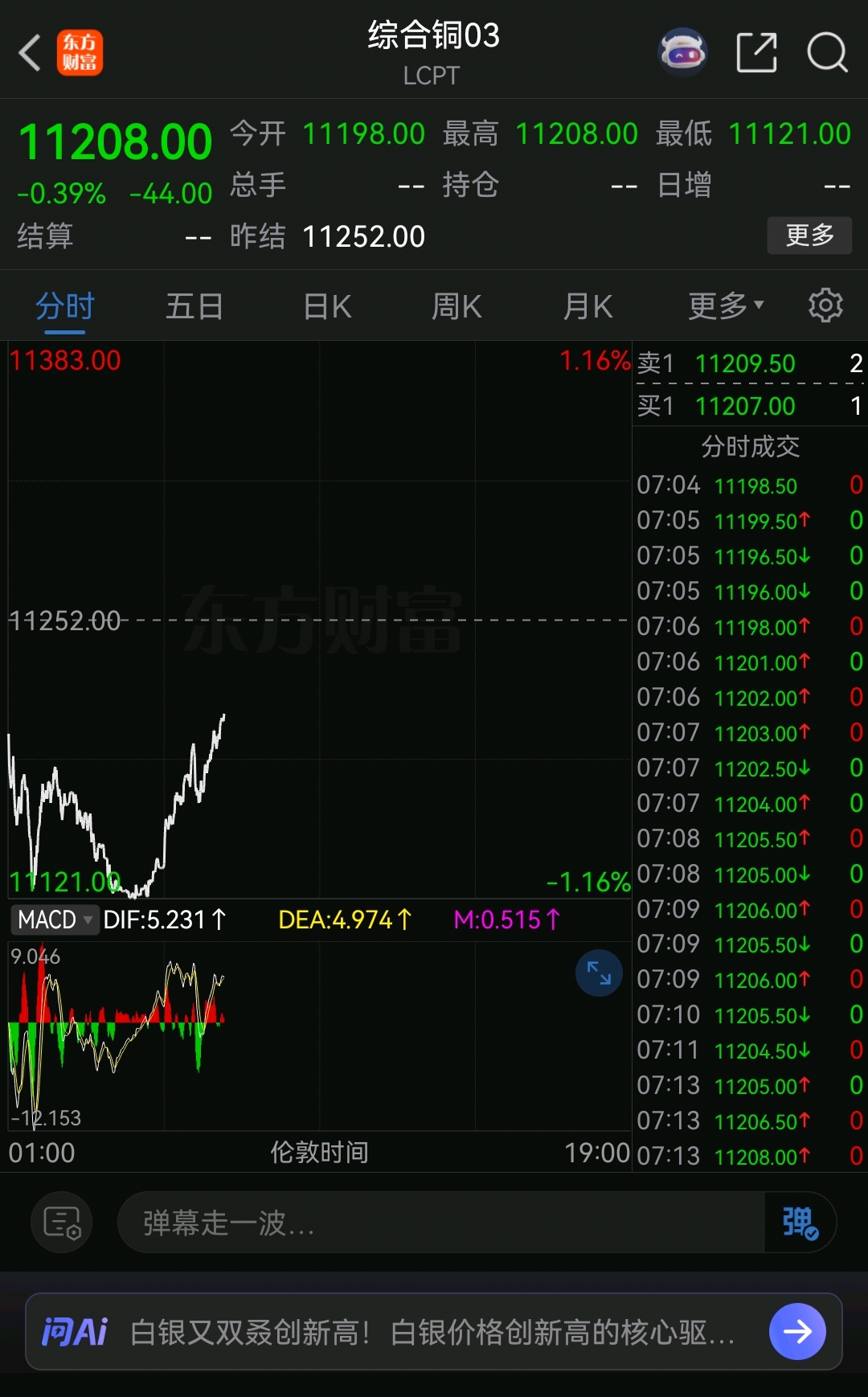
Task: Submit the AI question arrow button
Action: (797, 1332)
